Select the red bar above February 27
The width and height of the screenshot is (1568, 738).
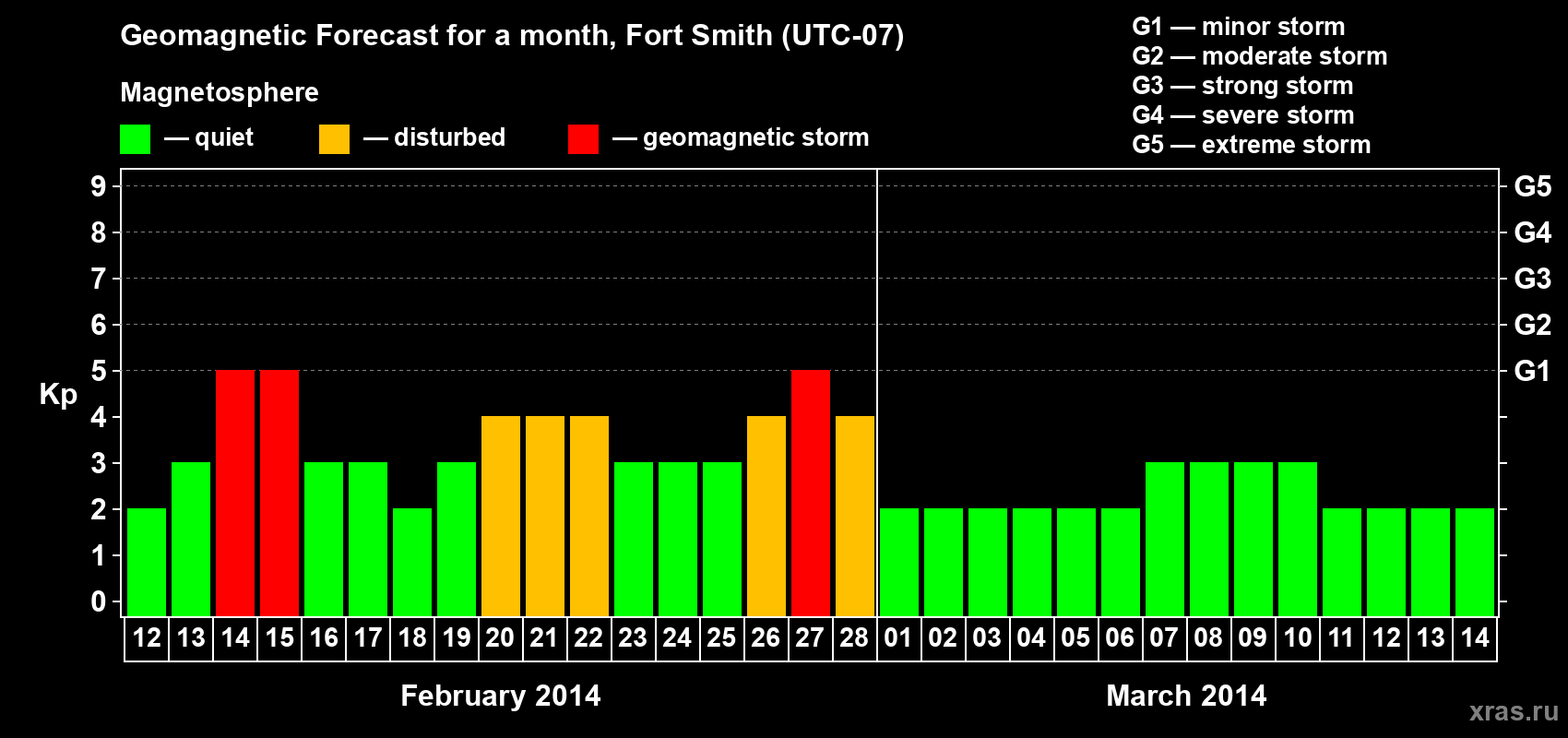(x=811, y=493)
